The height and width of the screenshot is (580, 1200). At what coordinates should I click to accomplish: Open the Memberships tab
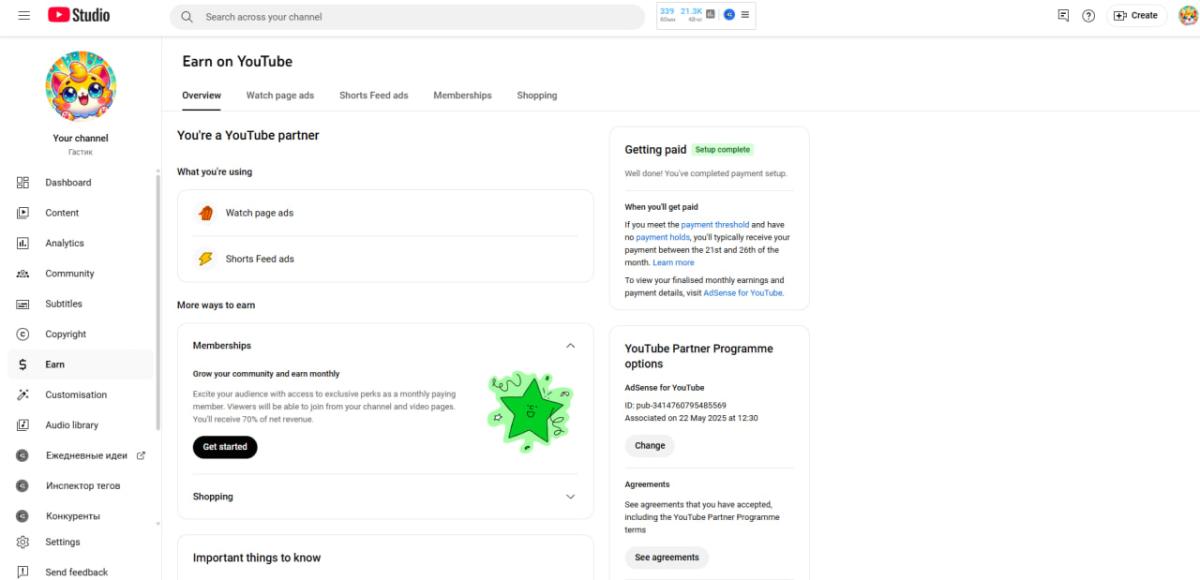pos(462,96)
